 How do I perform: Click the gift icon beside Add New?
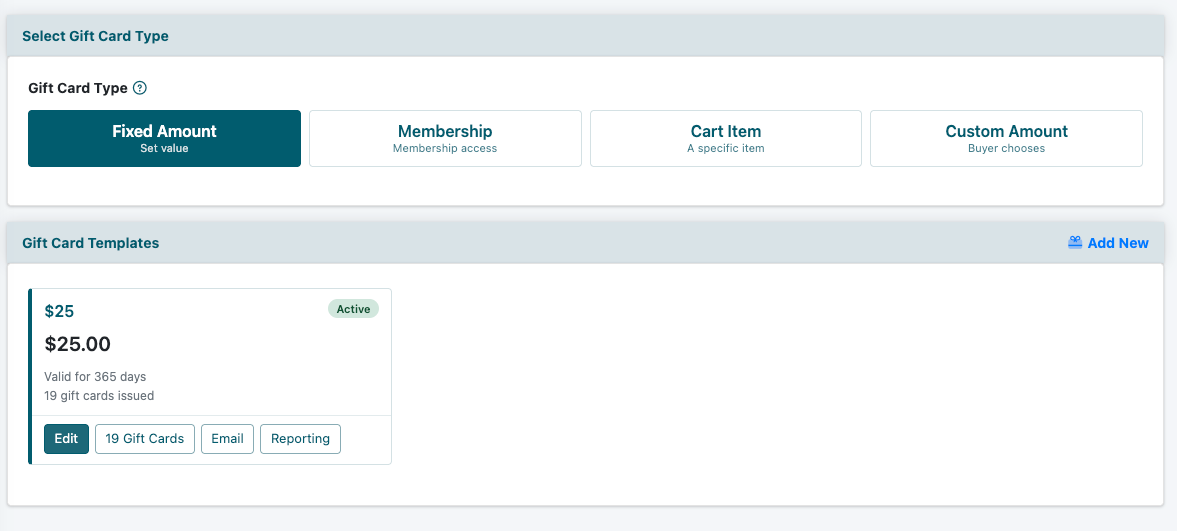pos(1075,243)
